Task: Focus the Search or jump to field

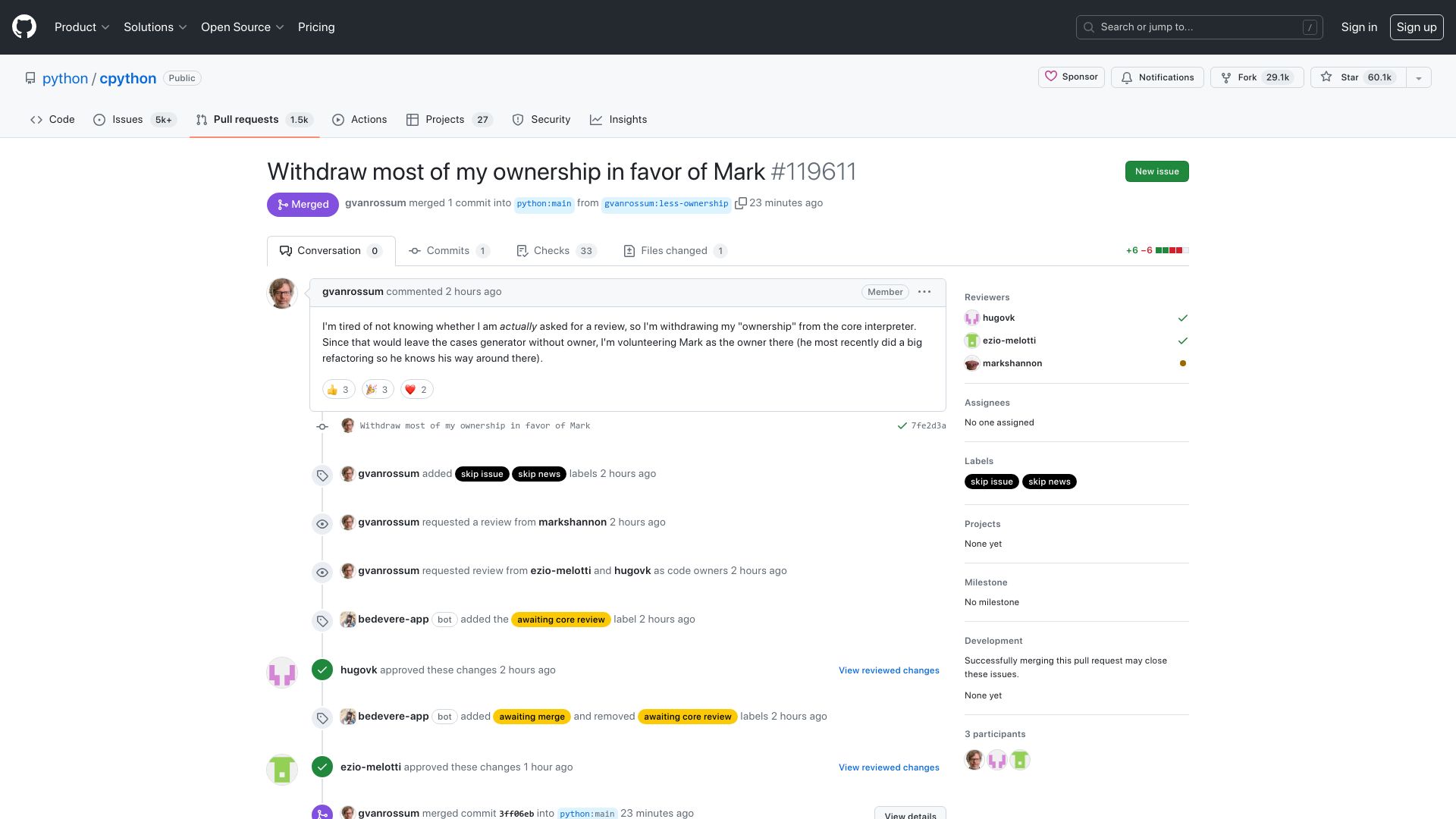Action: coord(1199,27)
